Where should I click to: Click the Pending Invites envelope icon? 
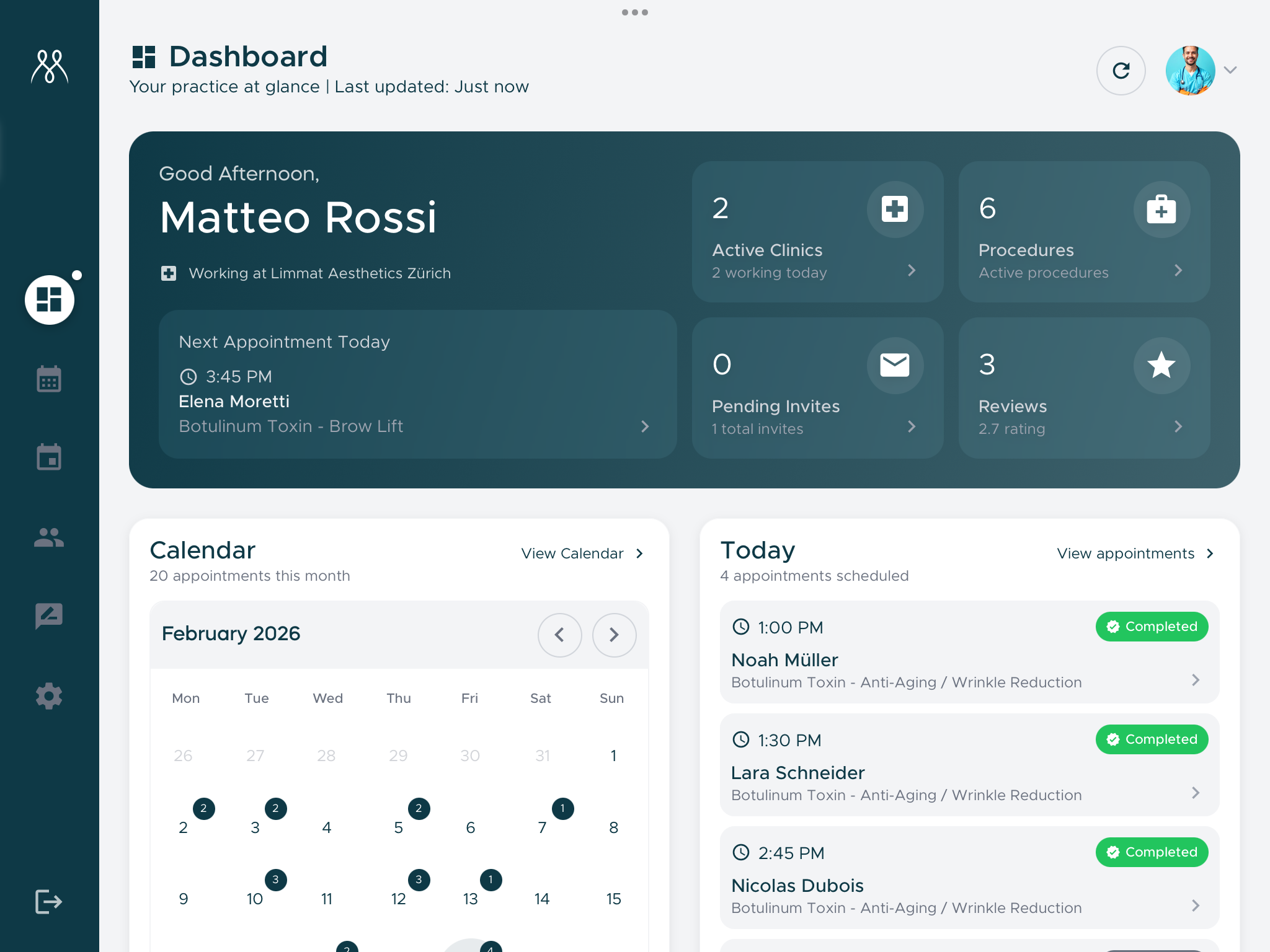(894, 365)
